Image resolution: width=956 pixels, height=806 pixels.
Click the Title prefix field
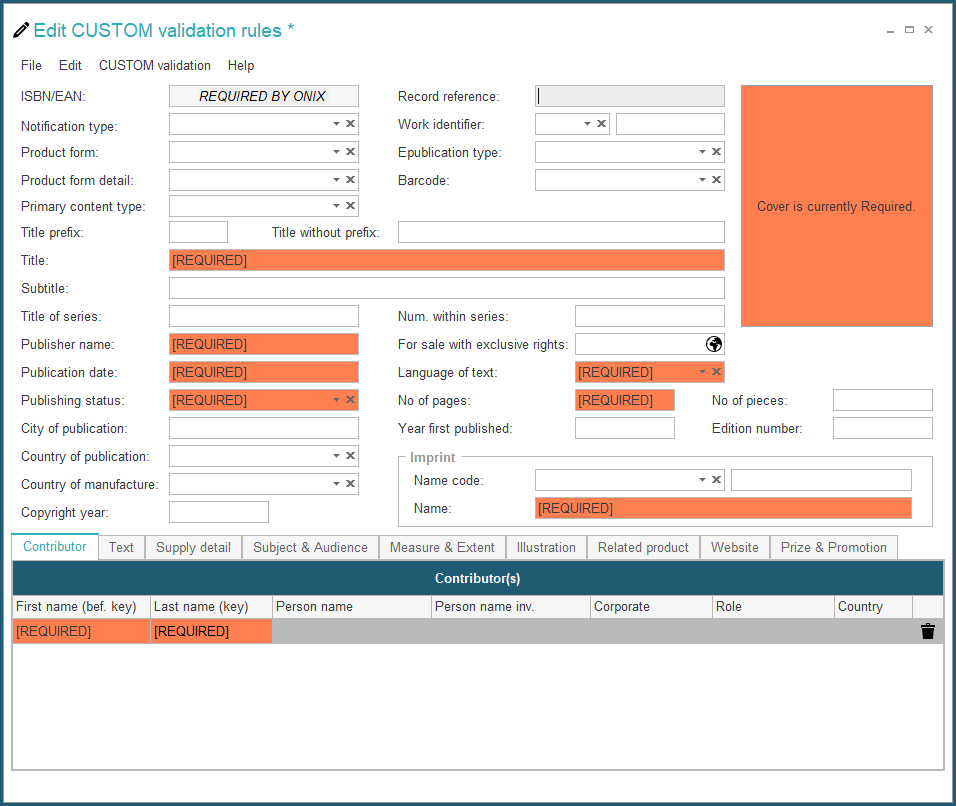(198, 232)
